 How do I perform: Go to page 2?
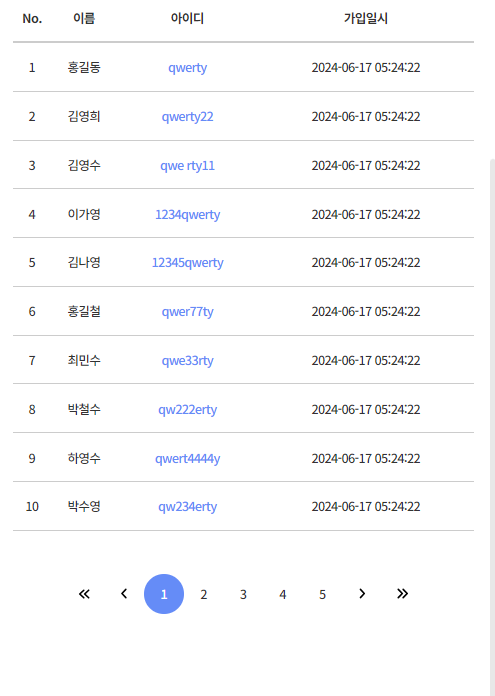(x=203, y=594)
